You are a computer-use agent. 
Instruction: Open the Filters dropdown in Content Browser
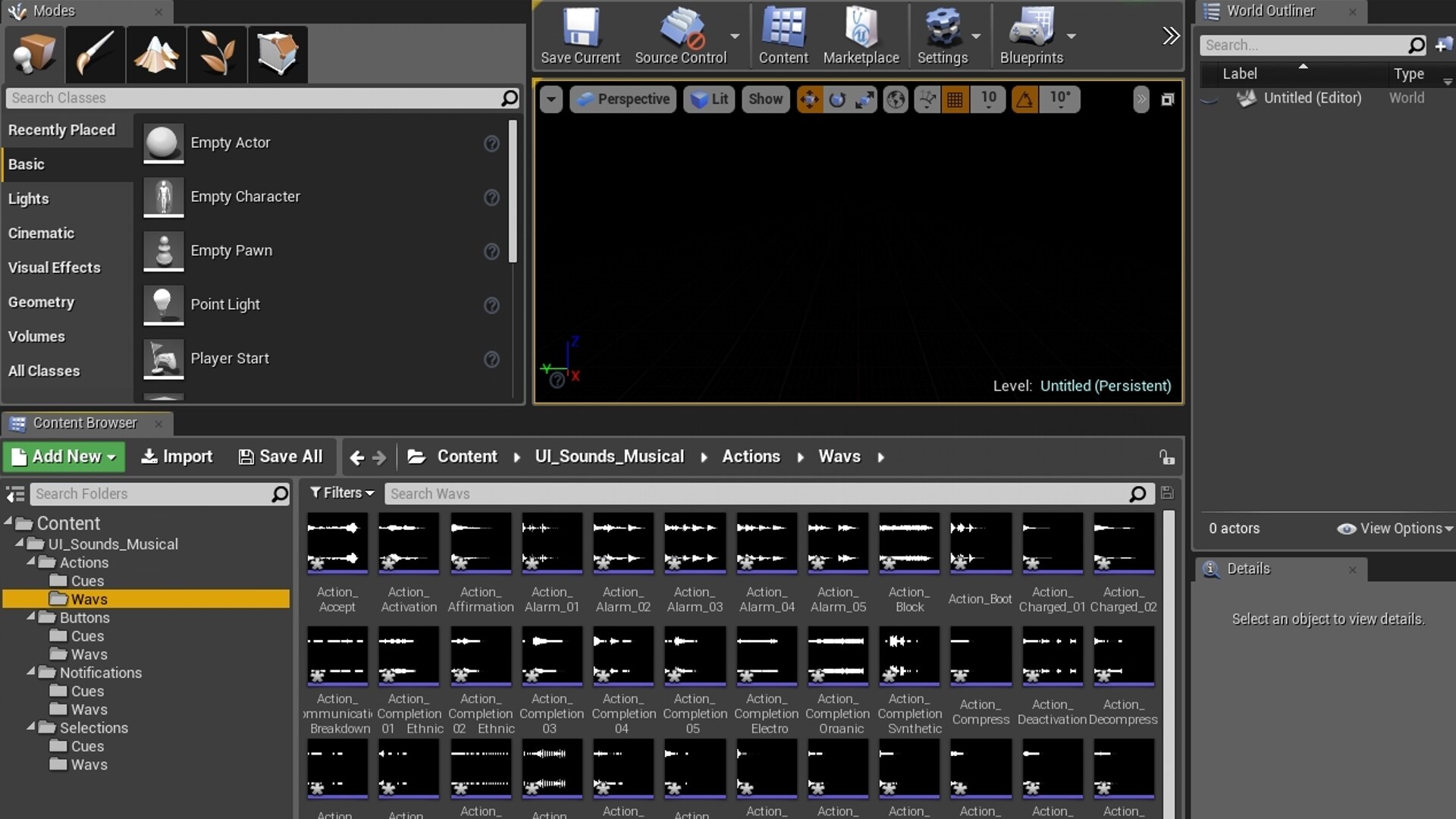pyautogui.click(x=341, y=493)
